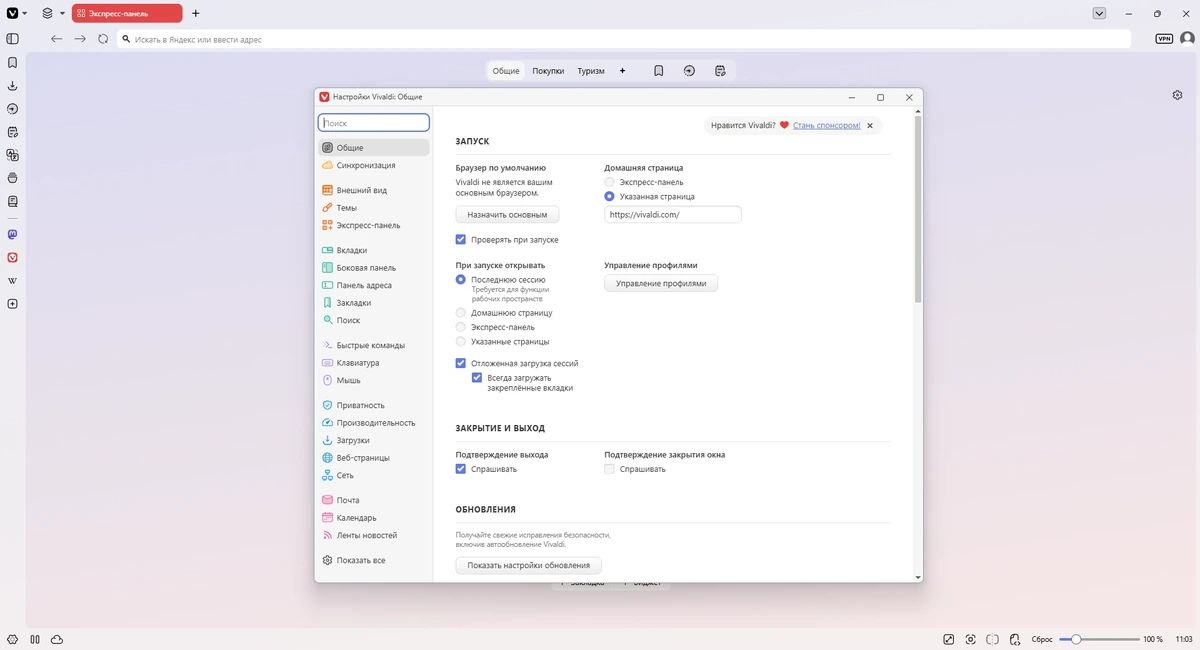Open the Vivaldi main menu icon

click(12, 13)
